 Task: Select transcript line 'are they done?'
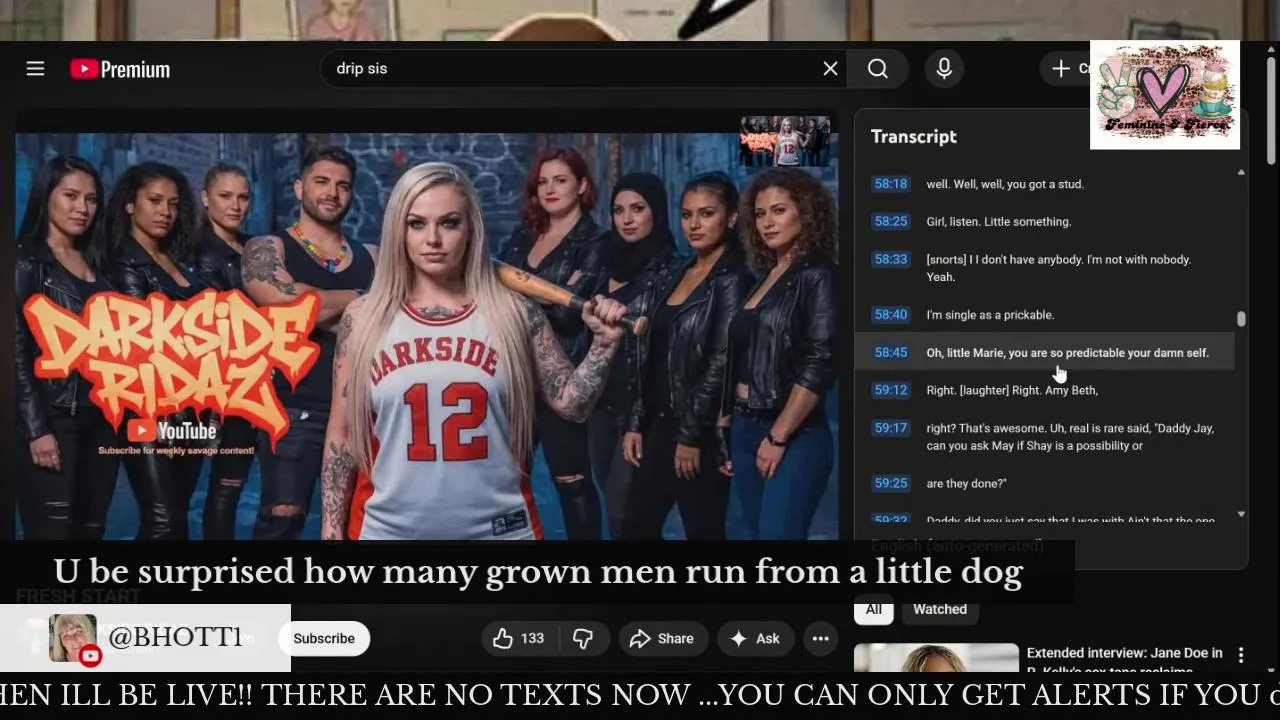coord(966,484)
